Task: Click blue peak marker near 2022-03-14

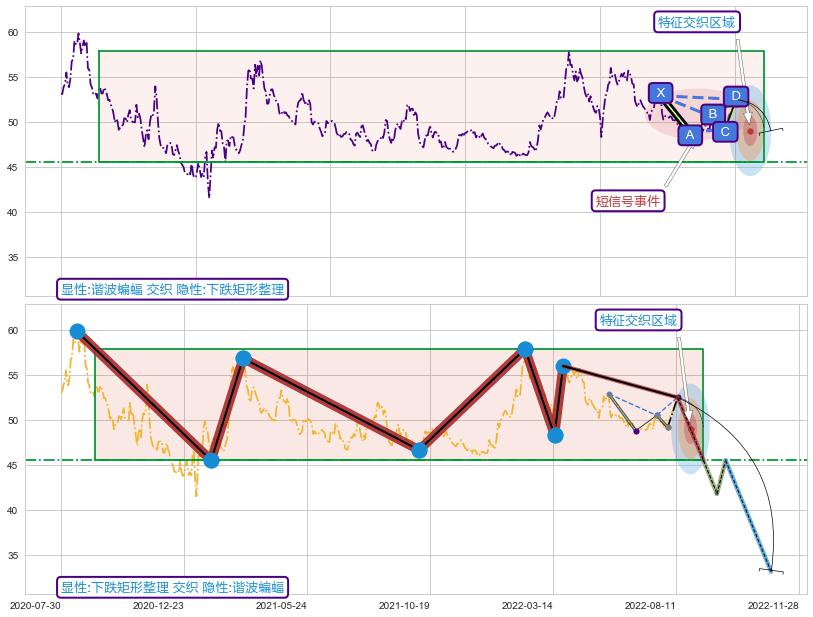Action: point(525,349)
